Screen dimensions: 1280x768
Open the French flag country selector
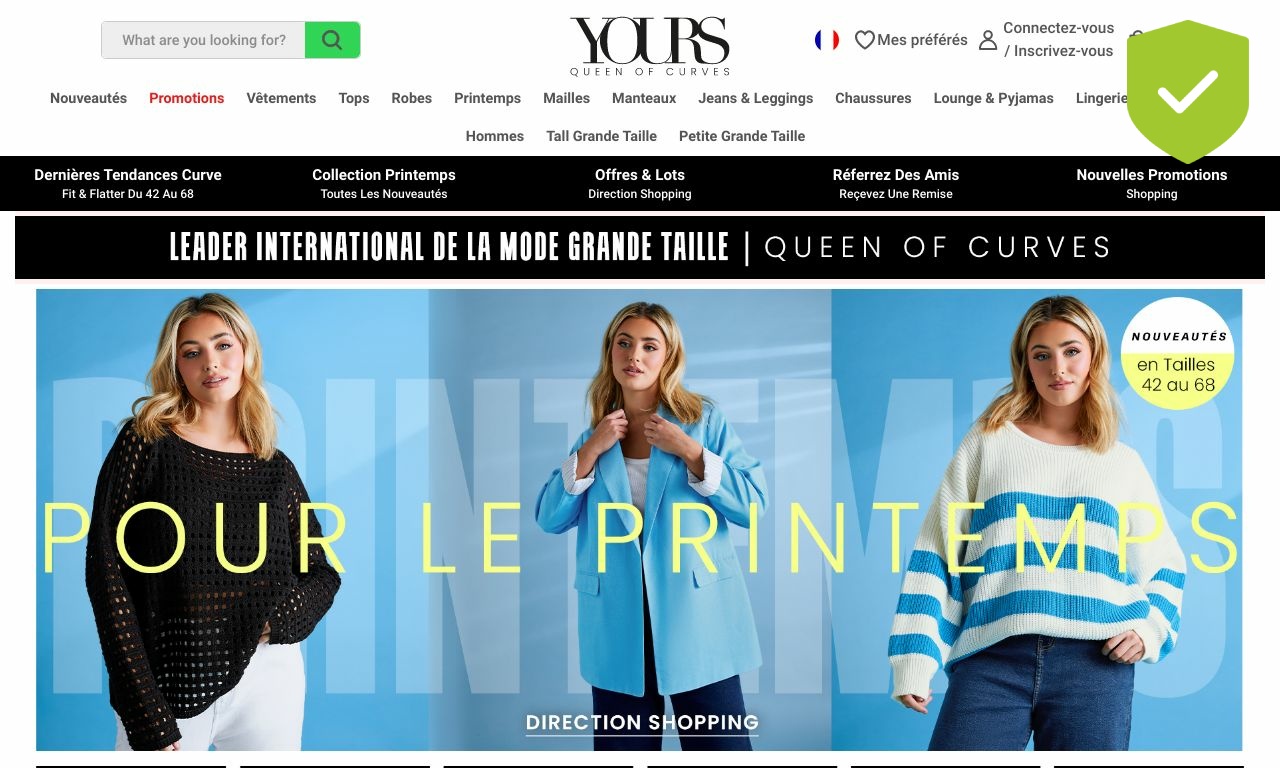[827, 40]
